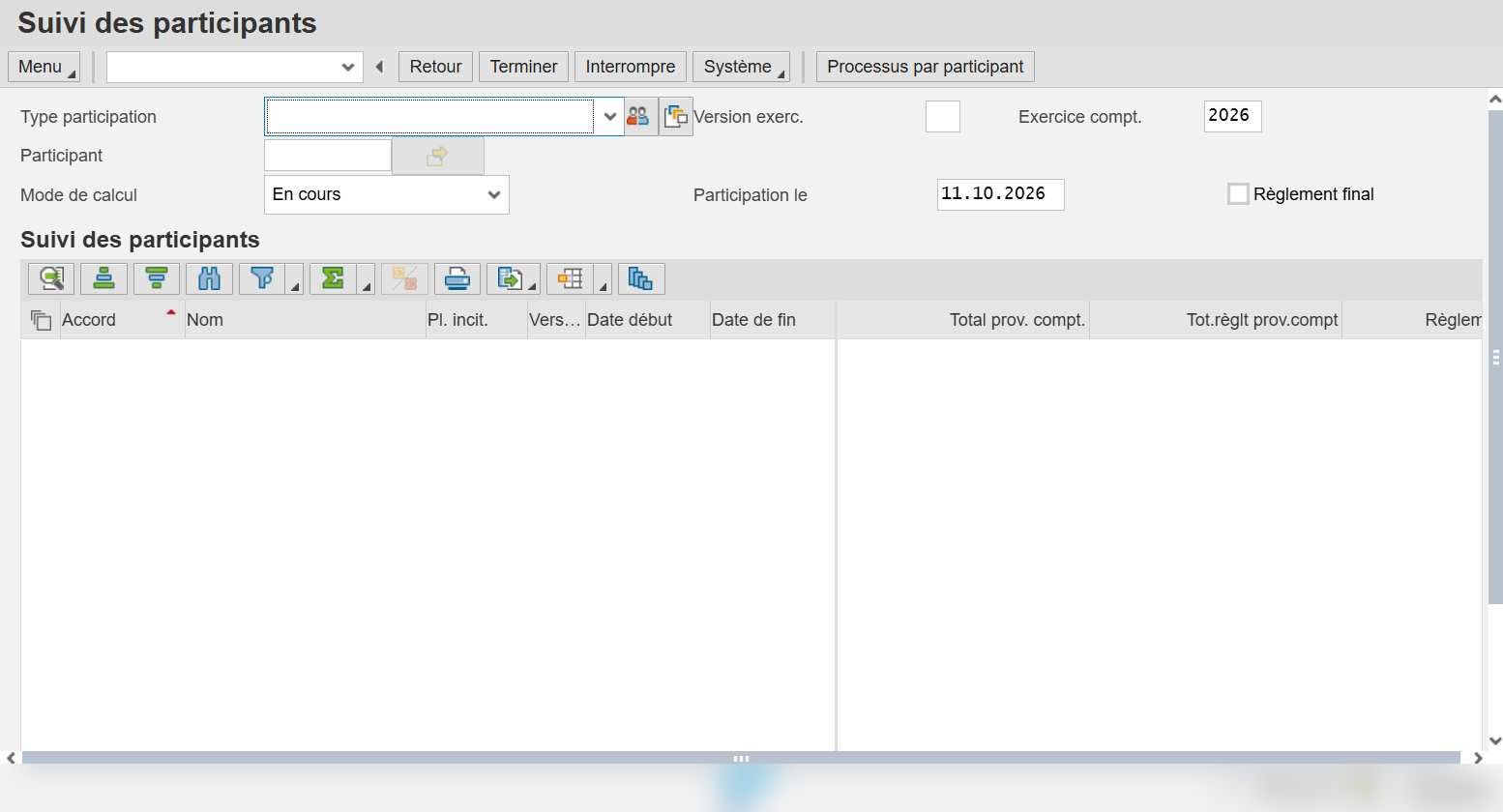Tick the Règlement final checkbox

1238,194
